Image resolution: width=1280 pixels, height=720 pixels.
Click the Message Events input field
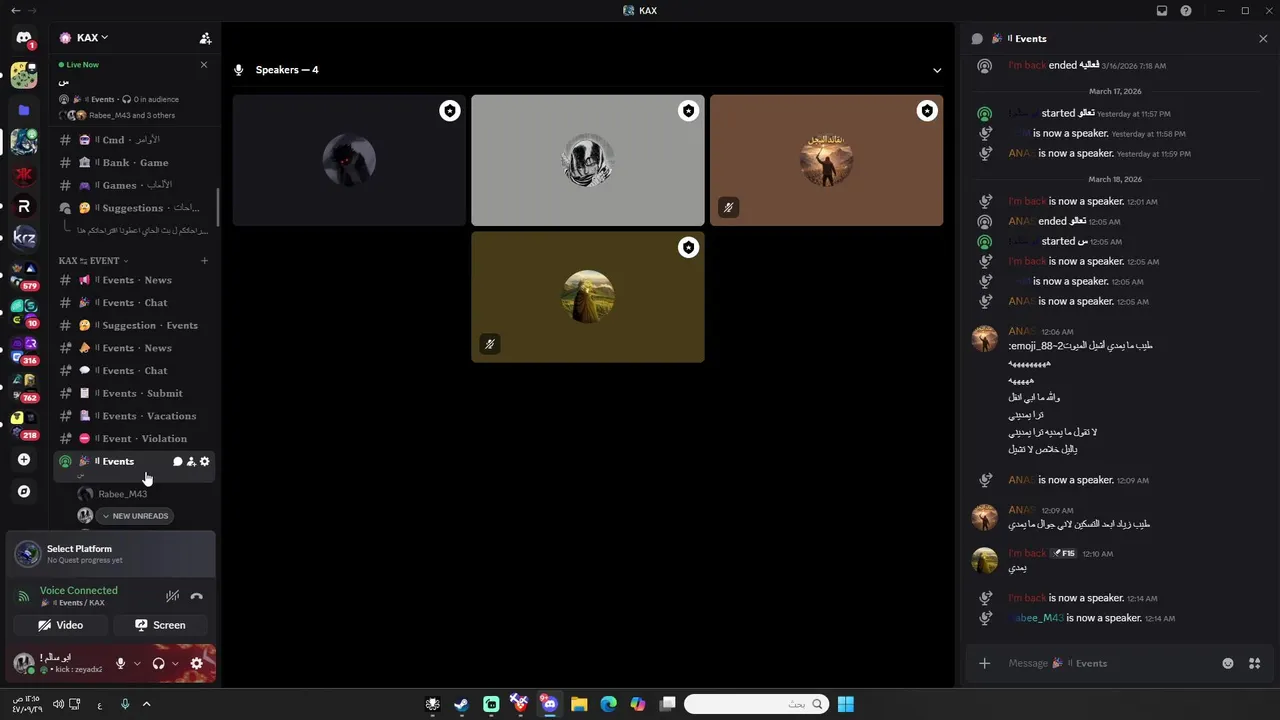pos(1108,663)
